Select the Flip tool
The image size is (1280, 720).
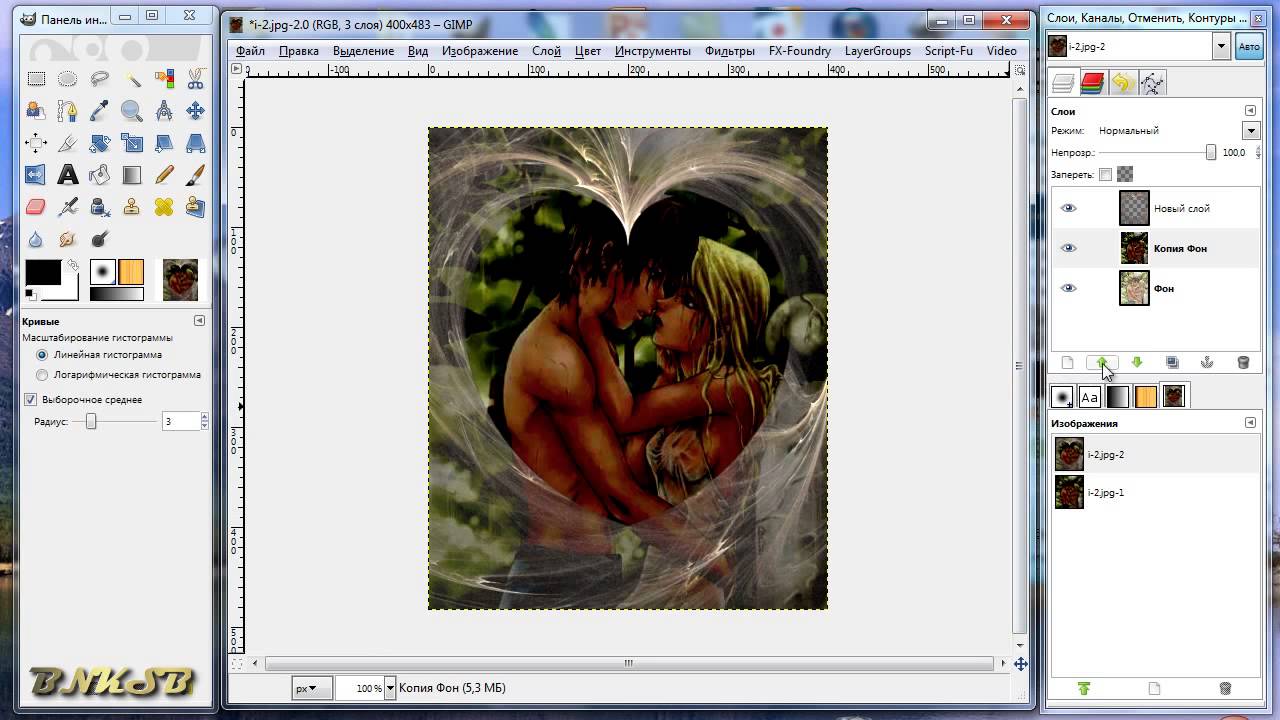36,175
